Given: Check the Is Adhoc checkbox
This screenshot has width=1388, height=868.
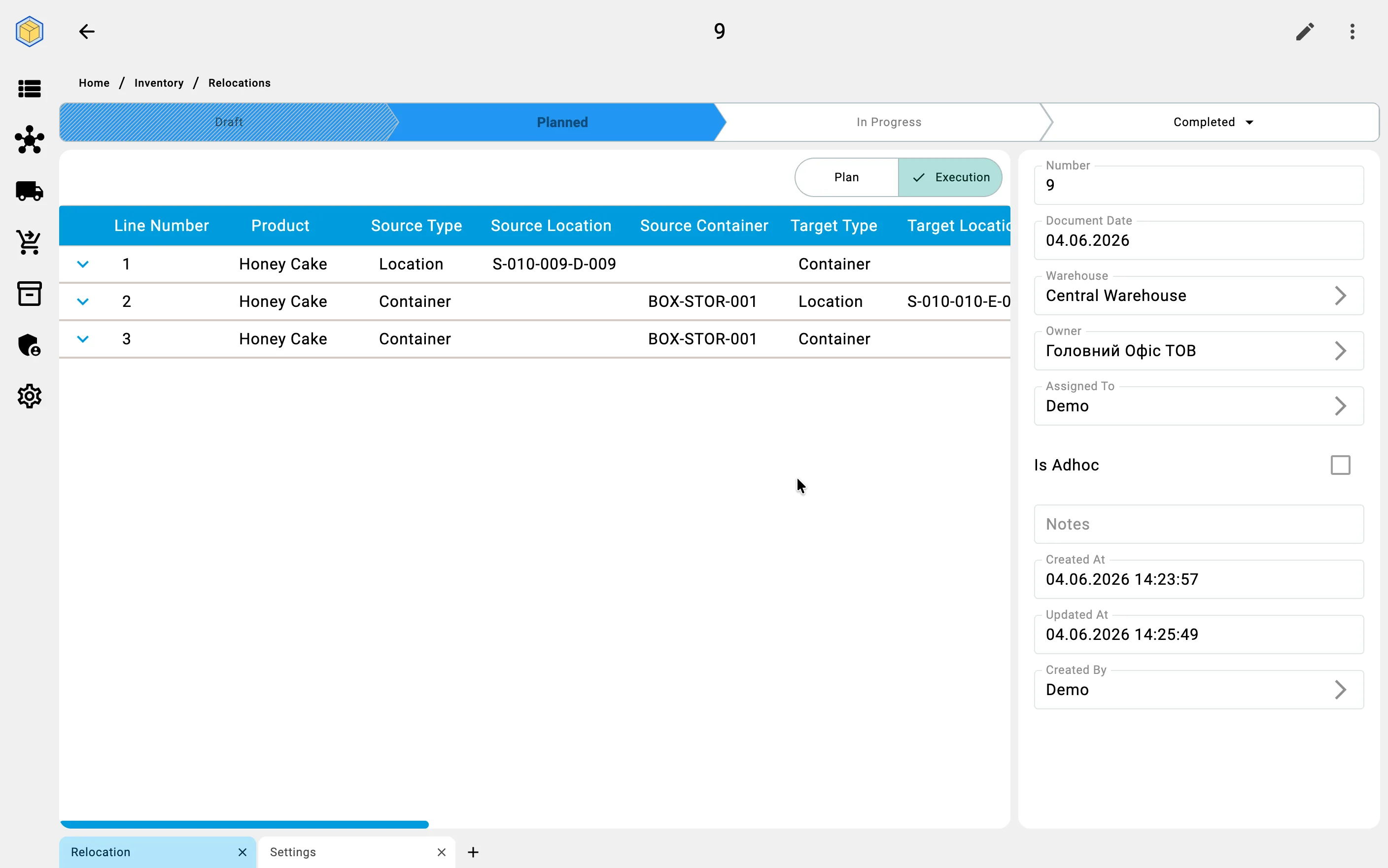Looking at the screenshot, I should point(1340,465).
